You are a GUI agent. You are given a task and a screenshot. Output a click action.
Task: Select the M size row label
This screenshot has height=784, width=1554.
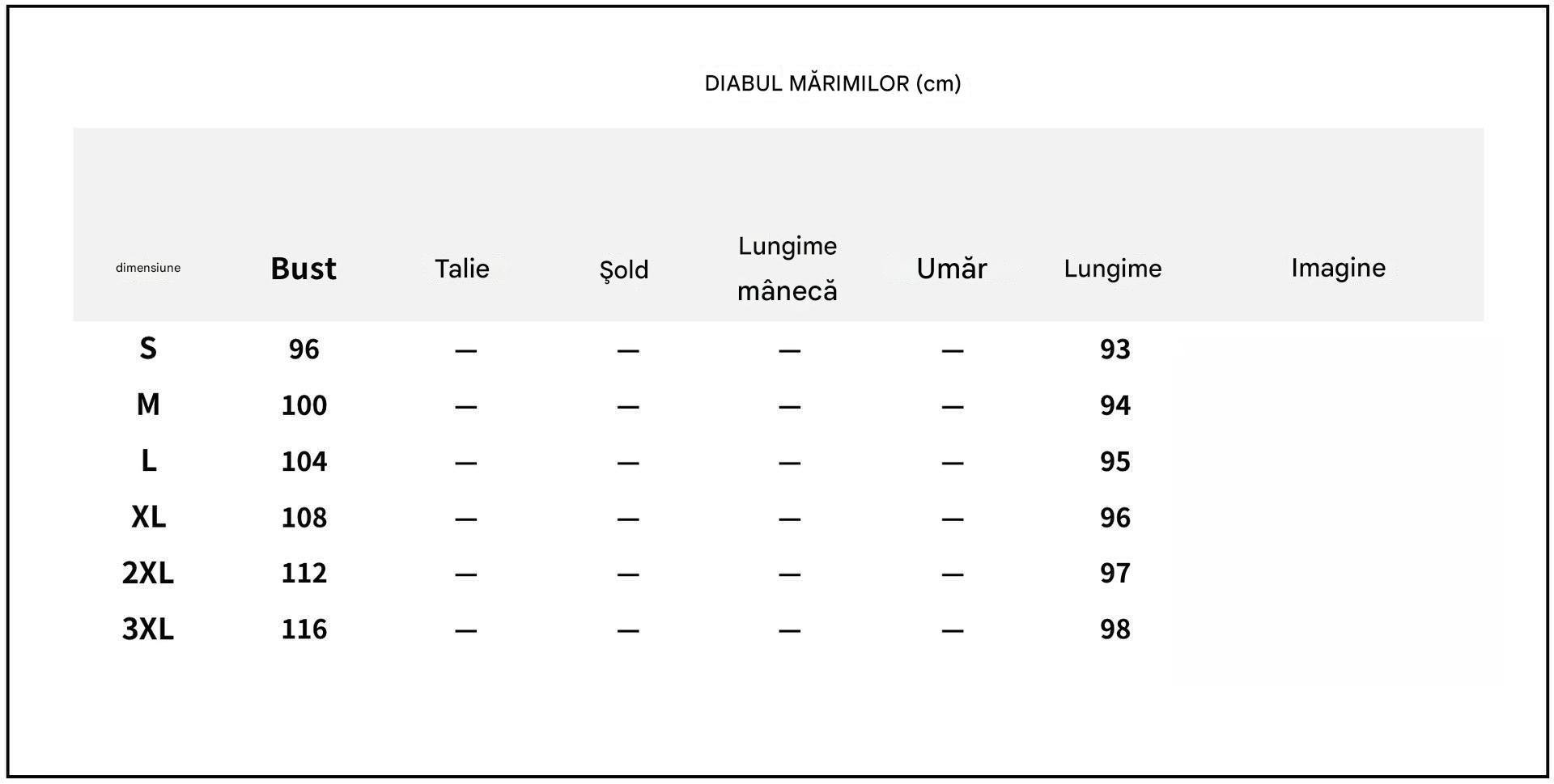(x=148, y=405)
